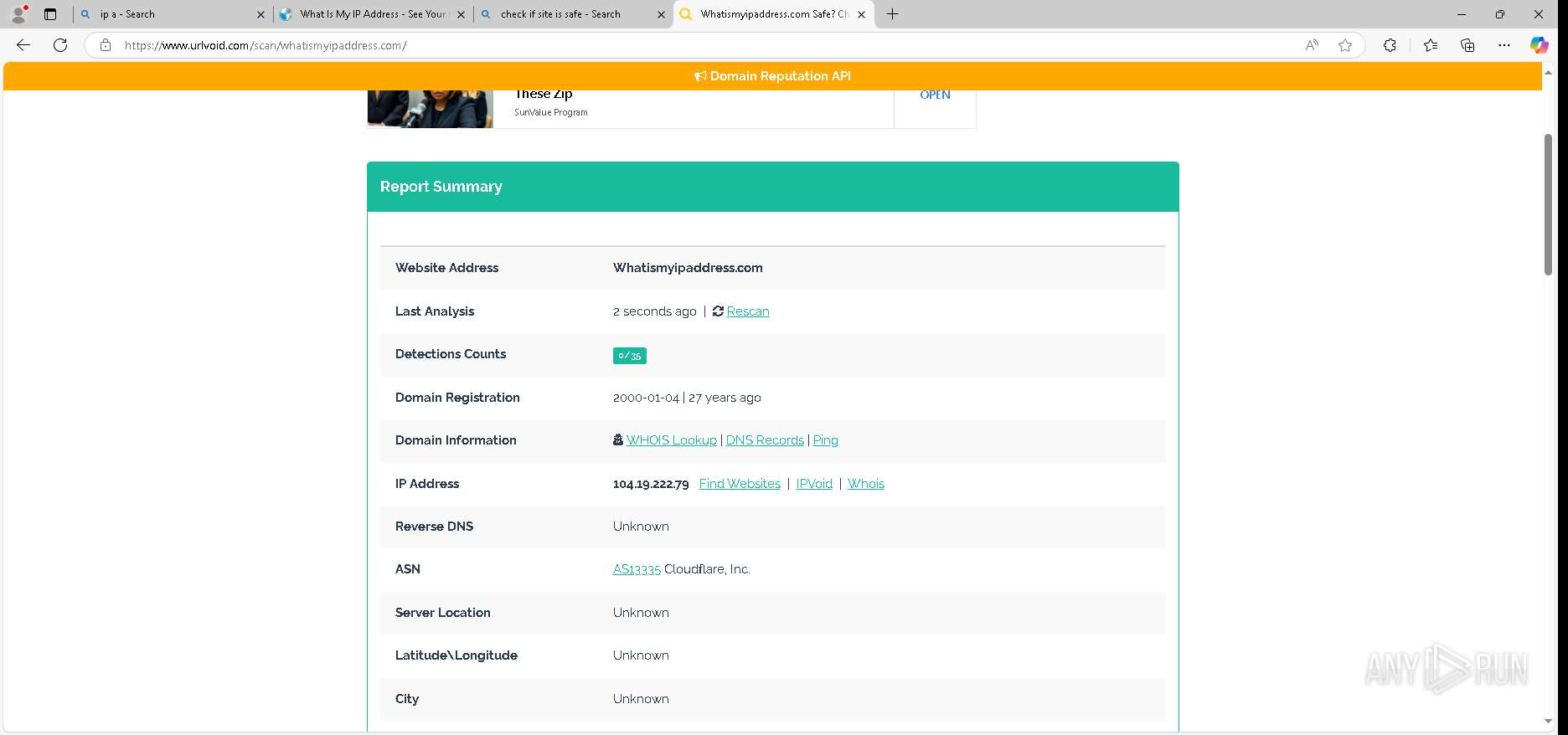
Task: Close the Whatismyipaddress.com Safe tab
Action: 861,14
